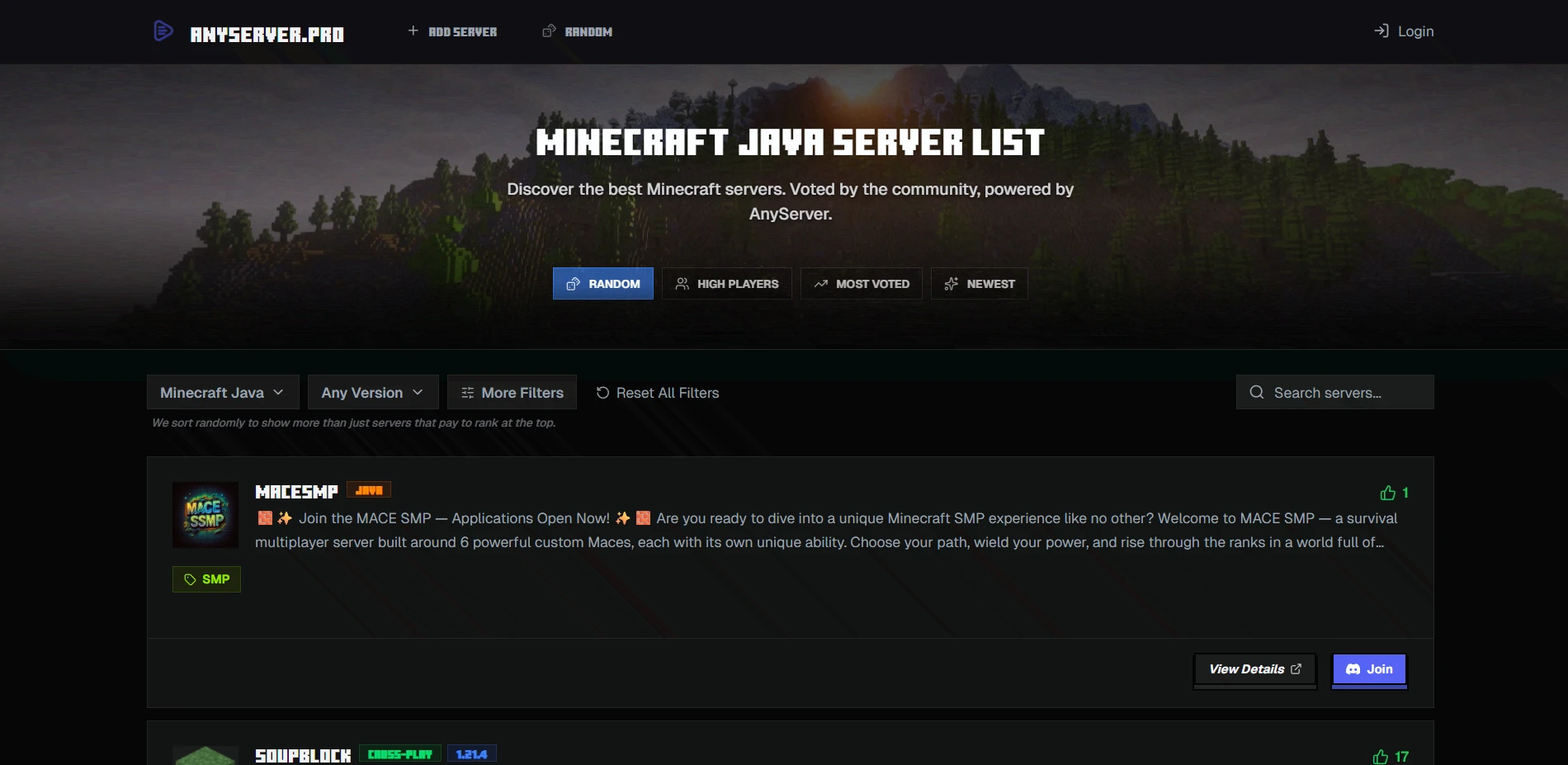Screen dimensions: 1568x765
Task: Expand the Minecraft Java dropdown
Action: [222, 393]
